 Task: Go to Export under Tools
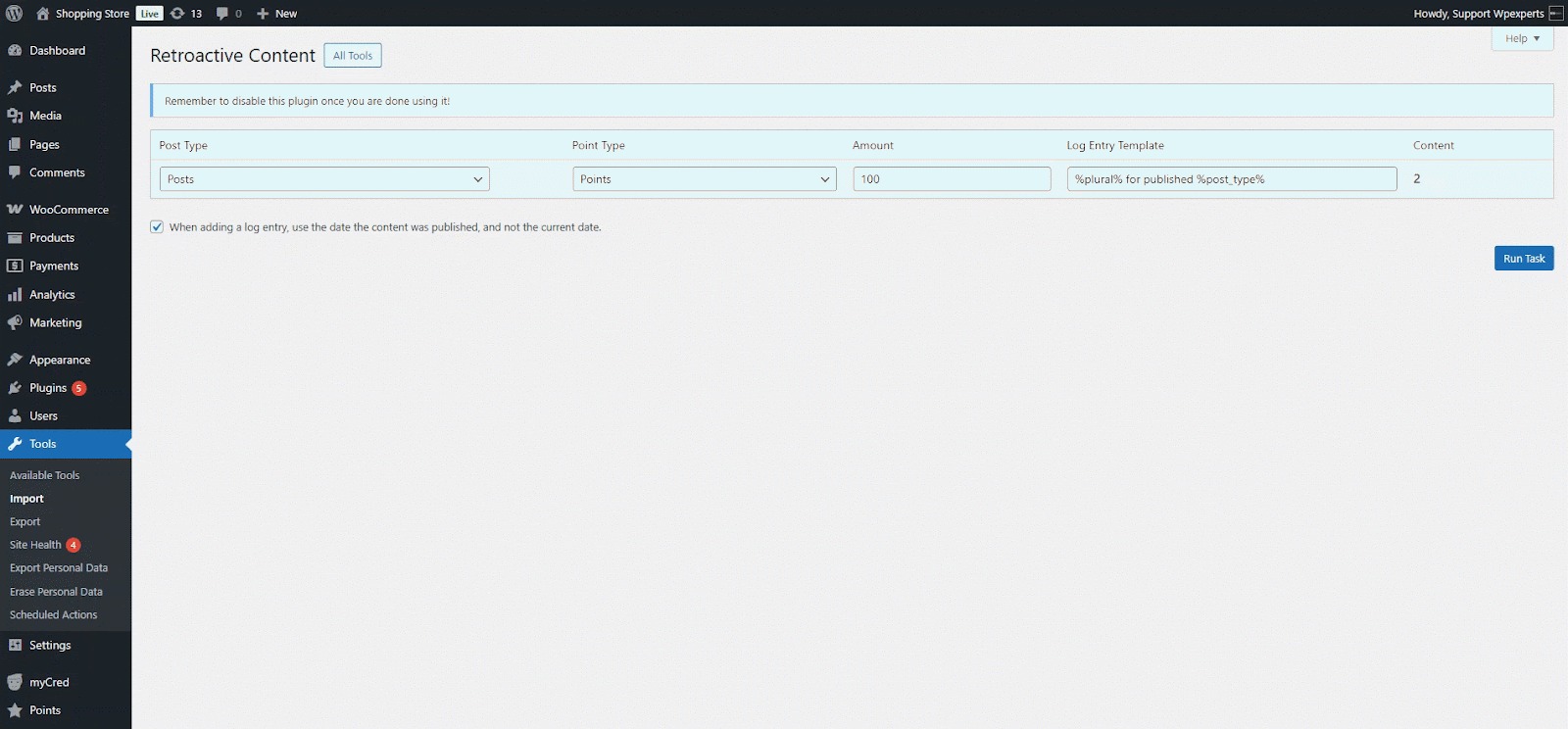(25, 522)
